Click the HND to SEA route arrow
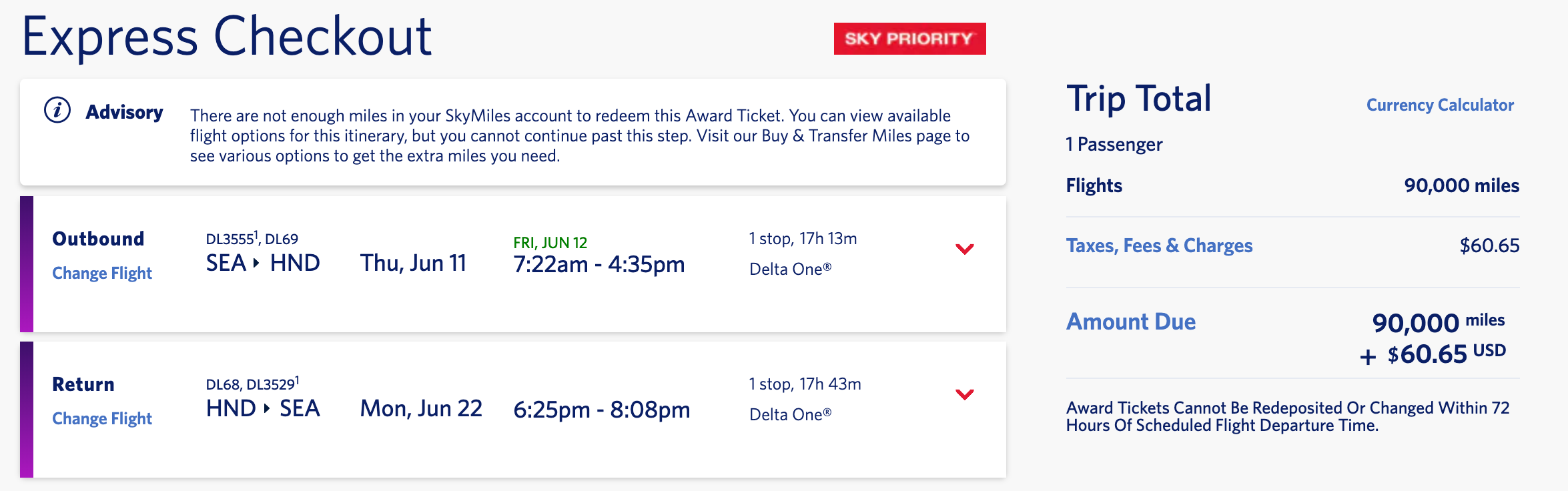The height and width of the screenshot is (491, 1568). 267,408
